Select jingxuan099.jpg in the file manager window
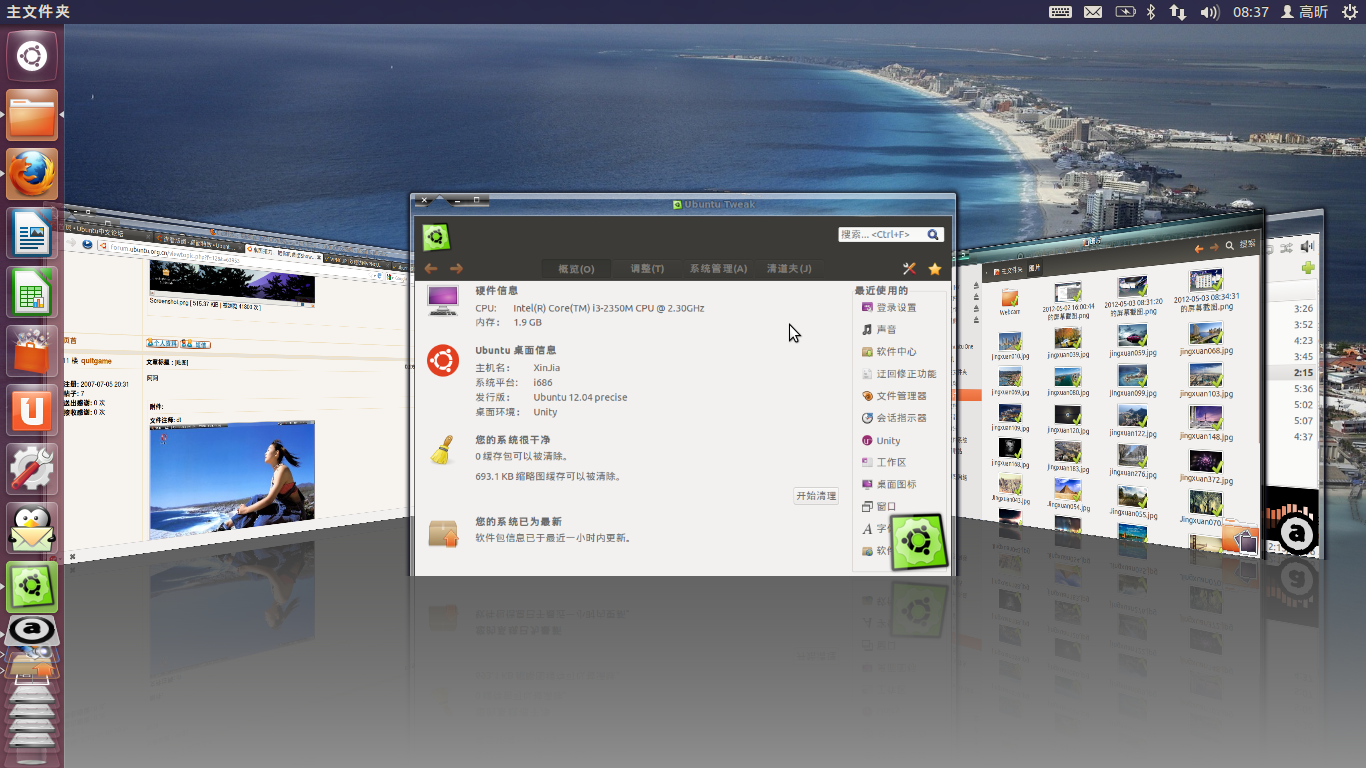This screenshot has height=768, width=1366. (1132, 381)
